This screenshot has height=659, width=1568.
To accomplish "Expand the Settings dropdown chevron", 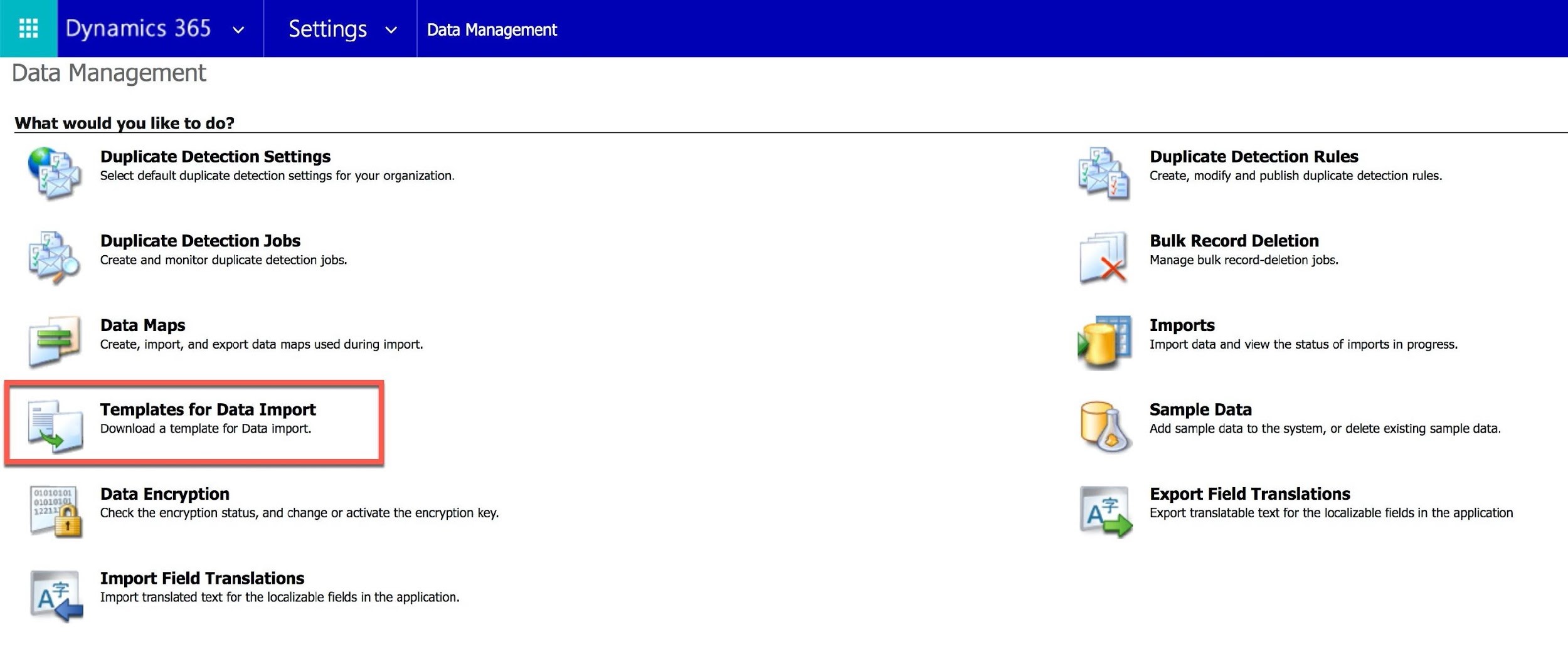I will coord(391,29).
